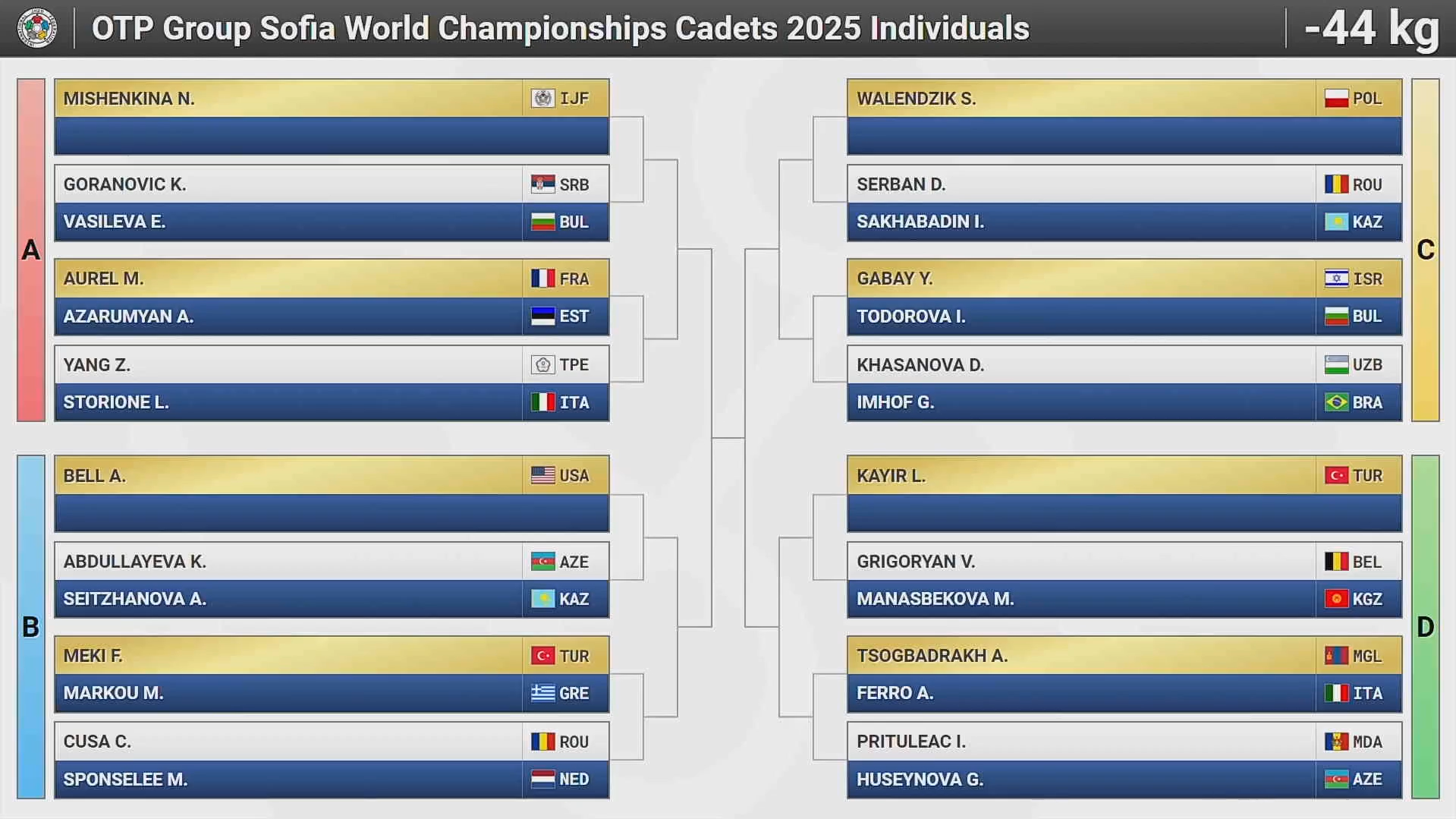
Task: Select Huseynova G. row in pool D
Action: click(x=1081, y=780)
